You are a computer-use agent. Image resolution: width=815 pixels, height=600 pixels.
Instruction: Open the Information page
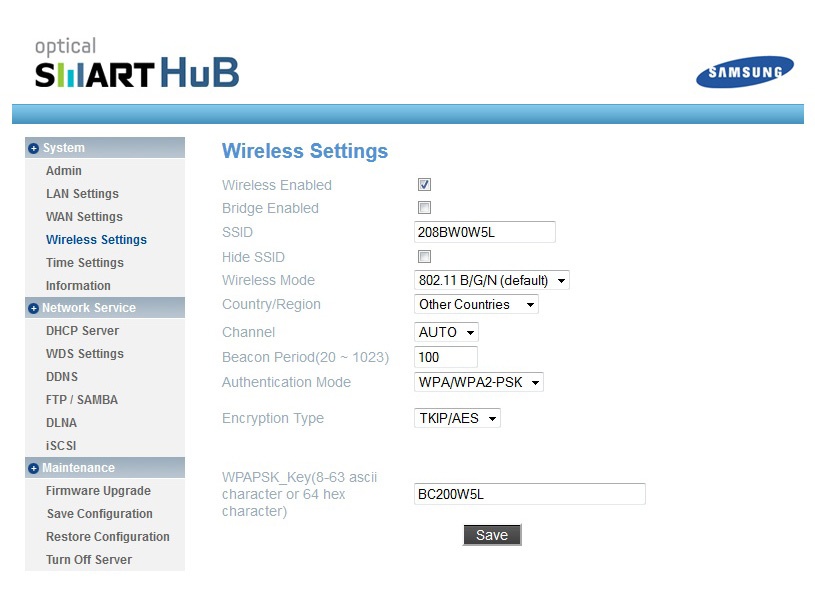pyautogui.click(x=78, y=285)
